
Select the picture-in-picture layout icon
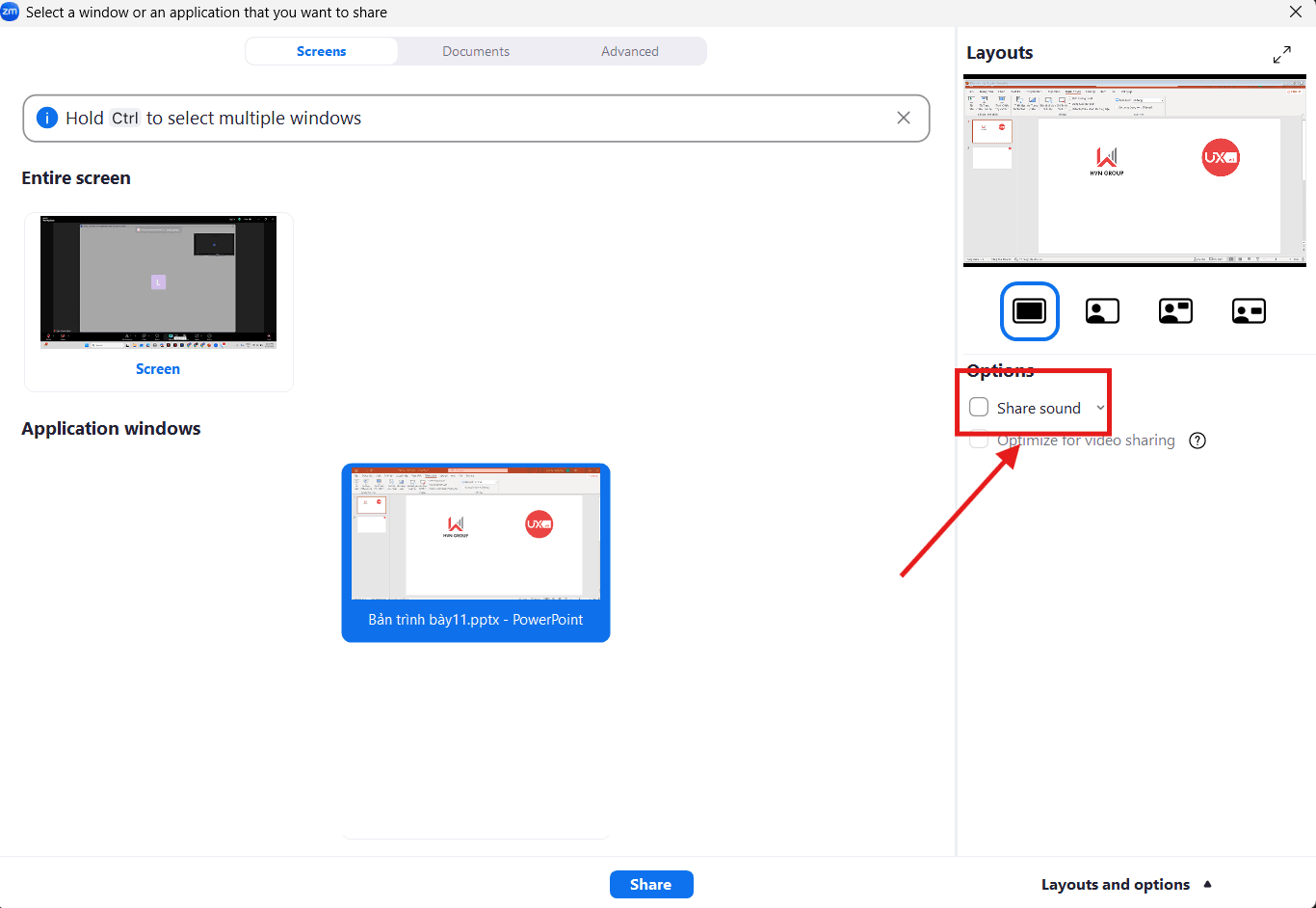tap(1175, 310)
